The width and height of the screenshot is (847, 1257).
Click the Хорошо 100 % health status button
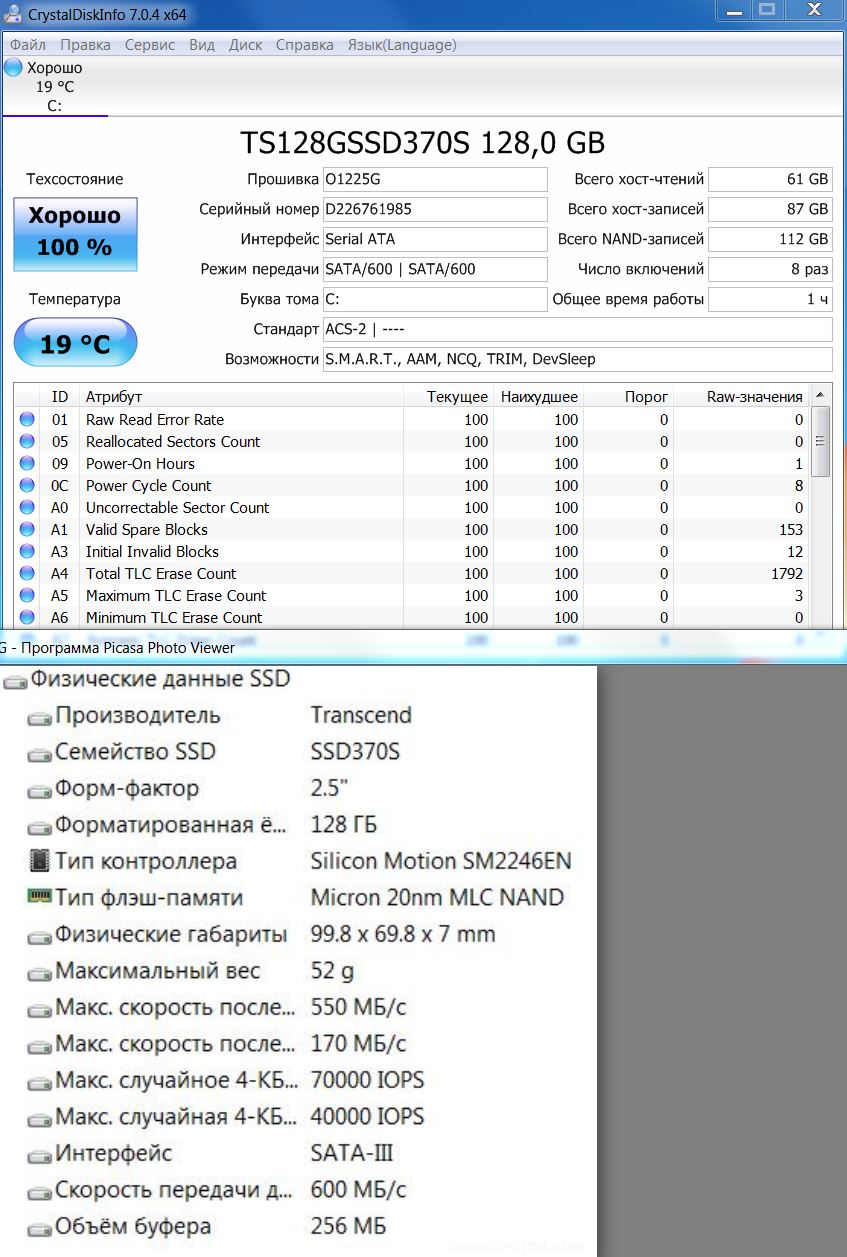coord(75,235)
